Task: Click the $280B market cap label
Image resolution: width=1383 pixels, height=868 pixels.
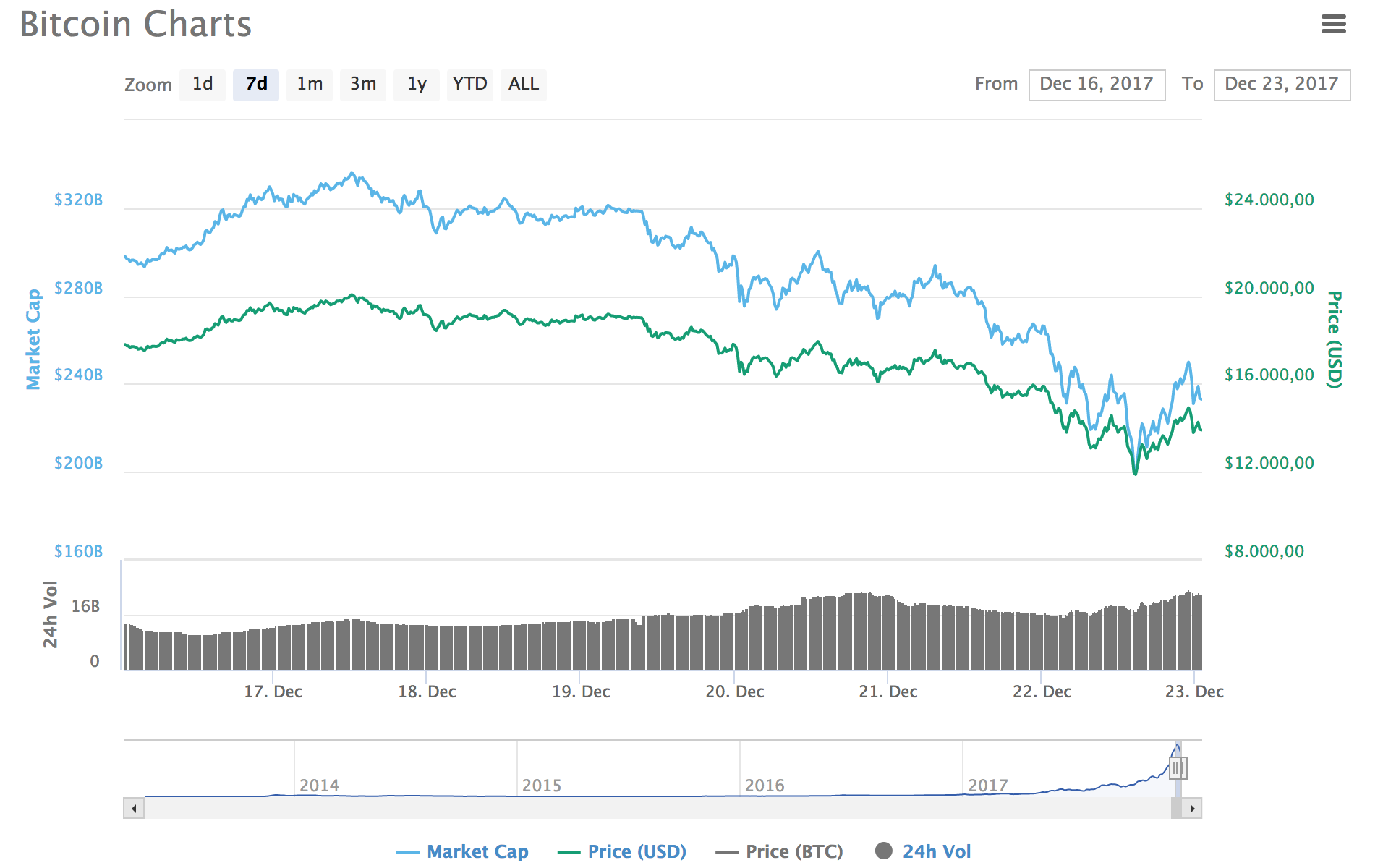Action: point(78,288)
